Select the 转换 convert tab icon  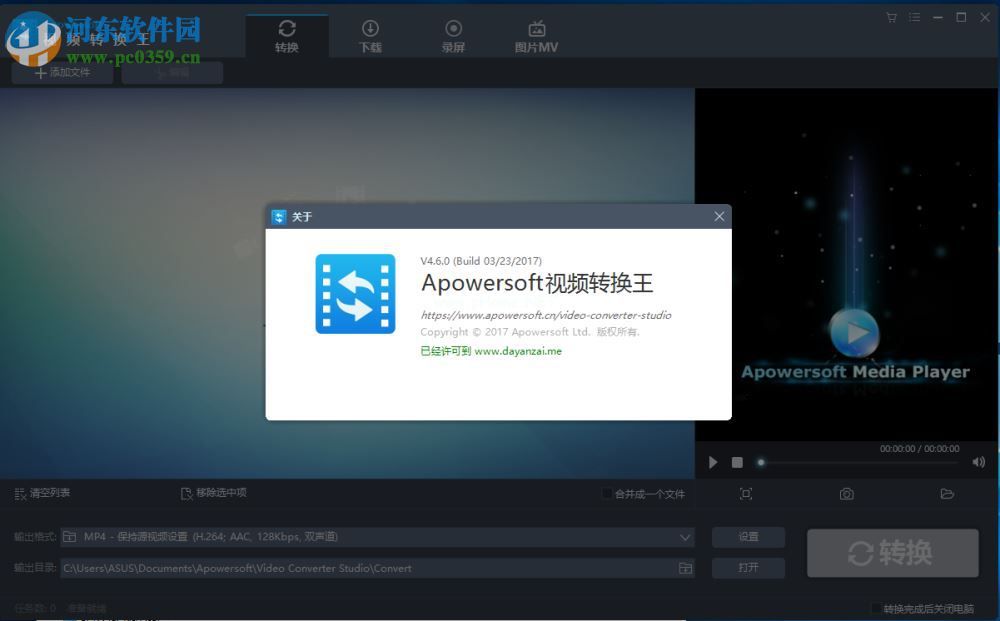287,29
